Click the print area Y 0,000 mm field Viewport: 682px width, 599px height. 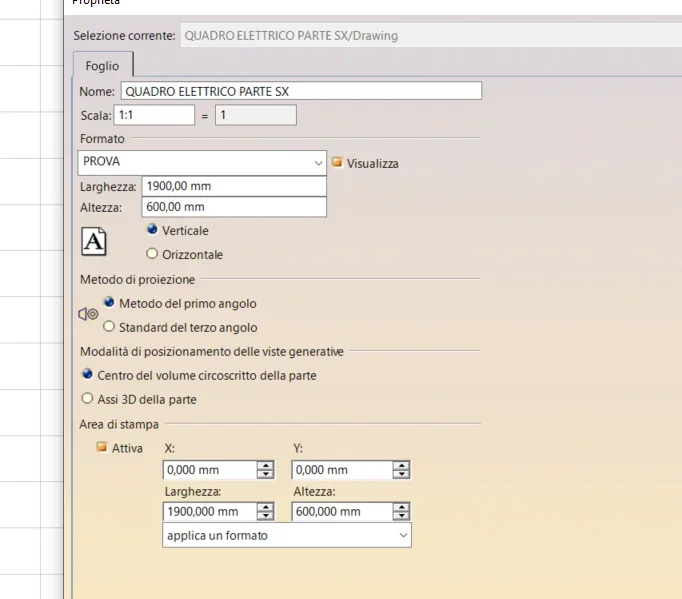(342, 470)
